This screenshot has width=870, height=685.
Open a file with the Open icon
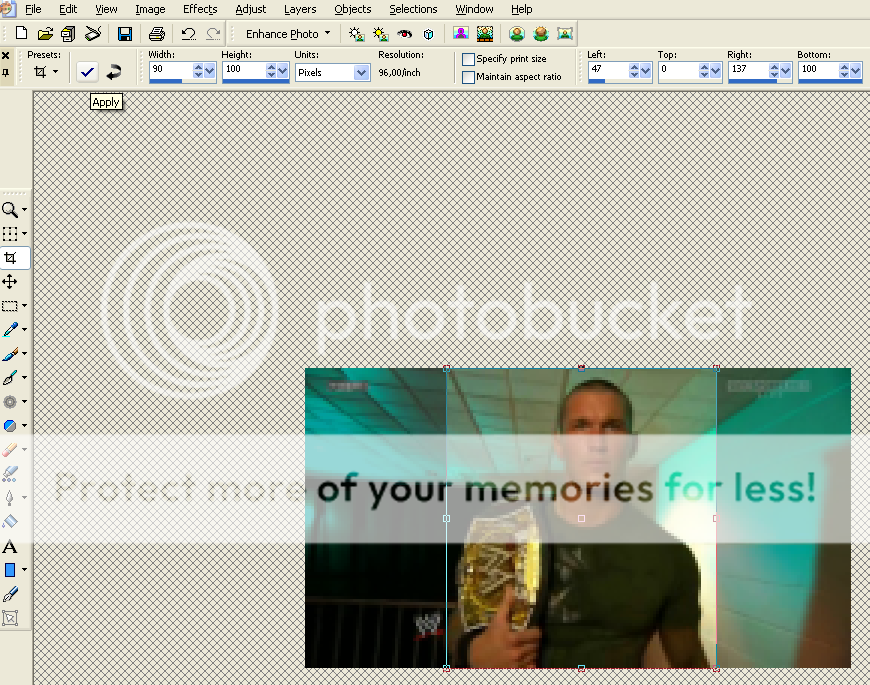(x=44, y=32)
